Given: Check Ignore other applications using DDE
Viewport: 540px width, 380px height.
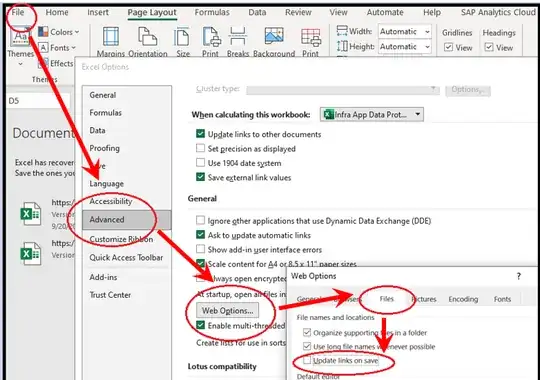Looking at the screenshot, I should (x=200, y=220).
